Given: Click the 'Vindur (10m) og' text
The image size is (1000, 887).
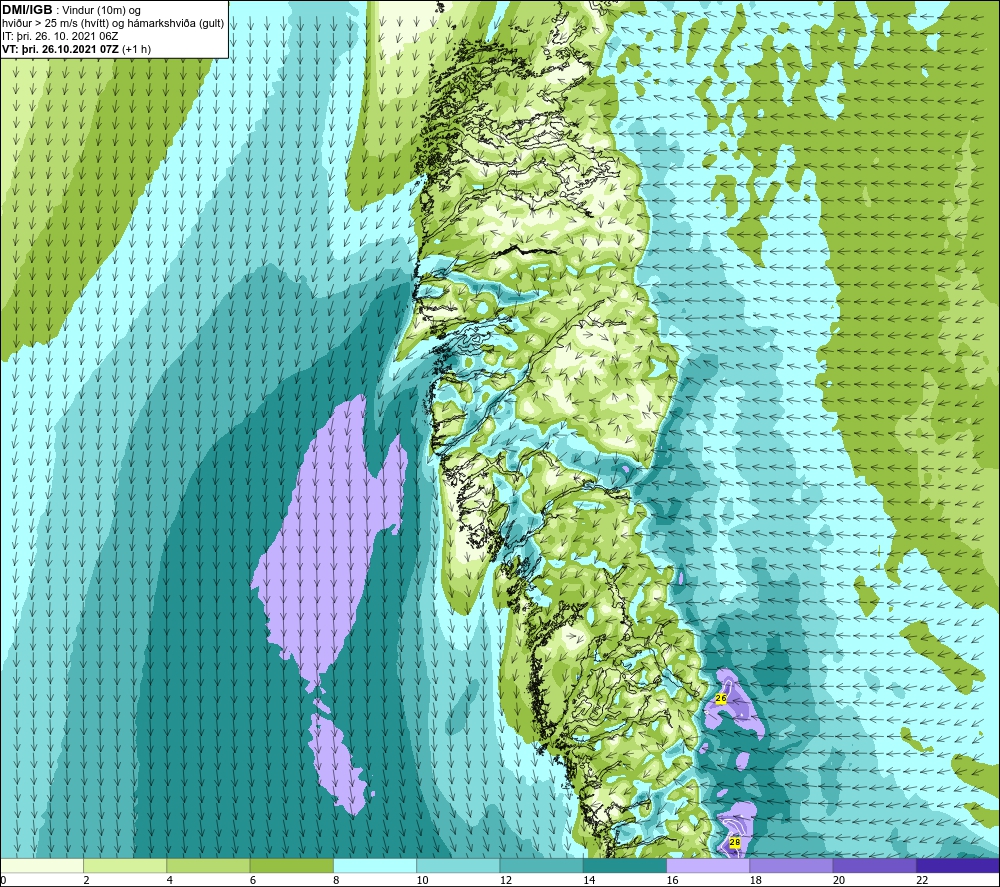Looking at the screenshot, I should coord(101,11).
